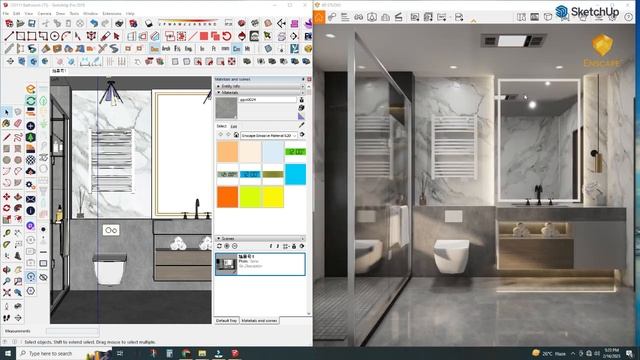Screen dimensions: 640x360
Task: Click the materials library home icon
Action: (x=236, y=135)
